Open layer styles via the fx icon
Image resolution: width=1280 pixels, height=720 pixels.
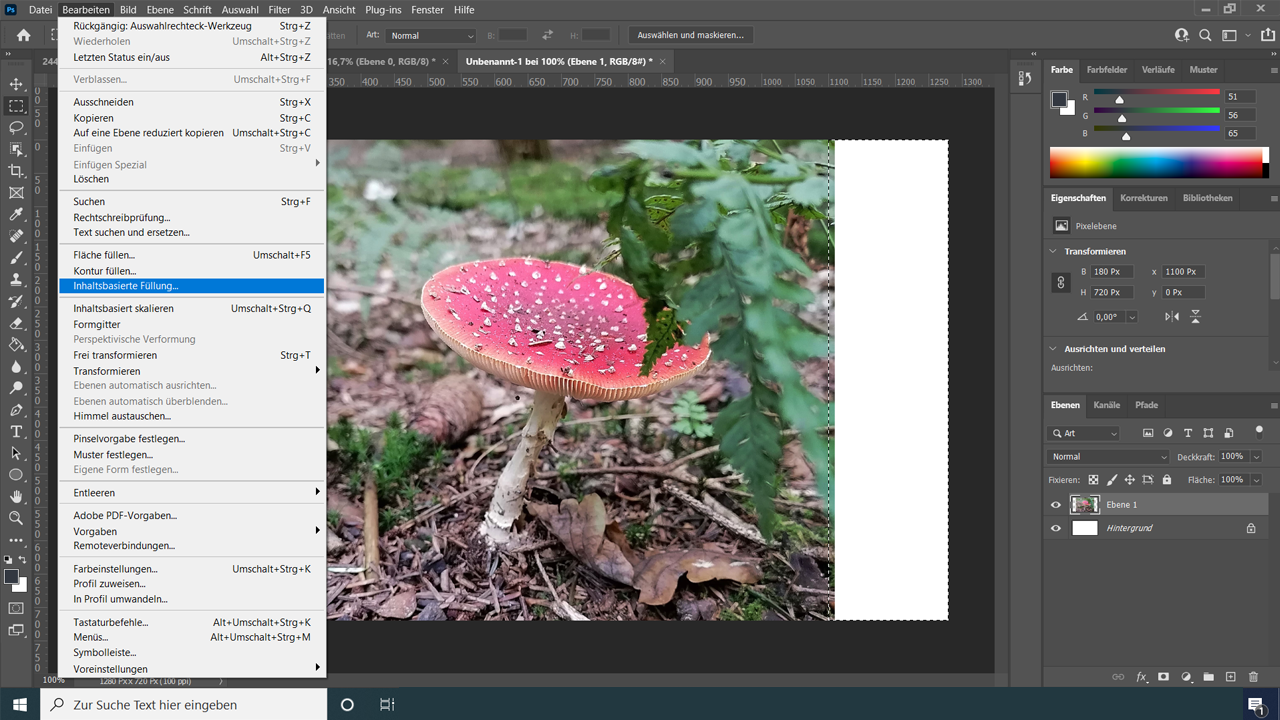(1141, 677)
